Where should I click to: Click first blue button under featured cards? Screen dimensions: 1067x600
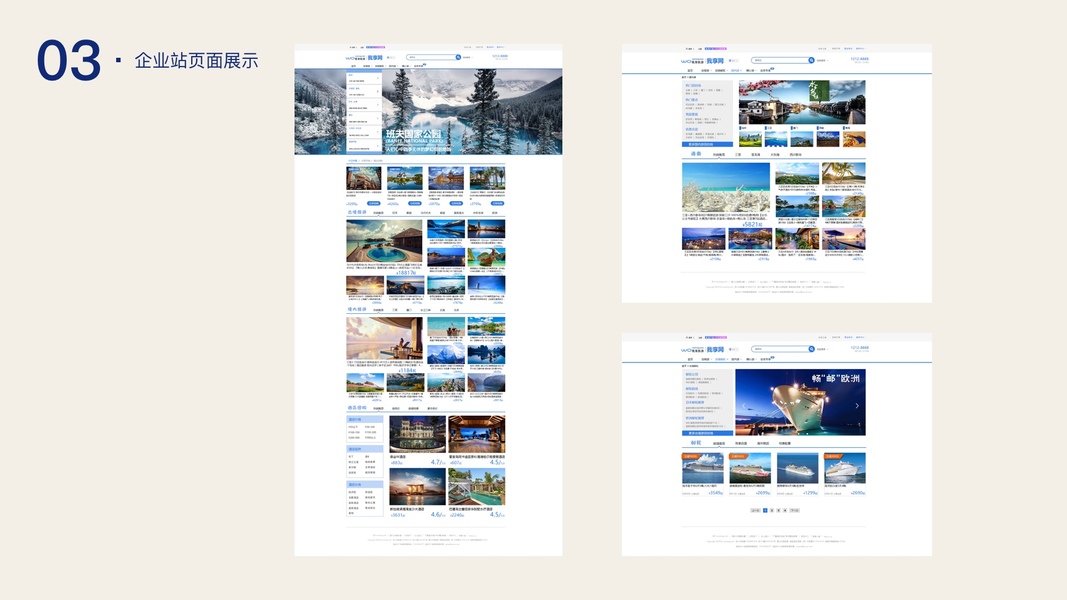(374, 203)
